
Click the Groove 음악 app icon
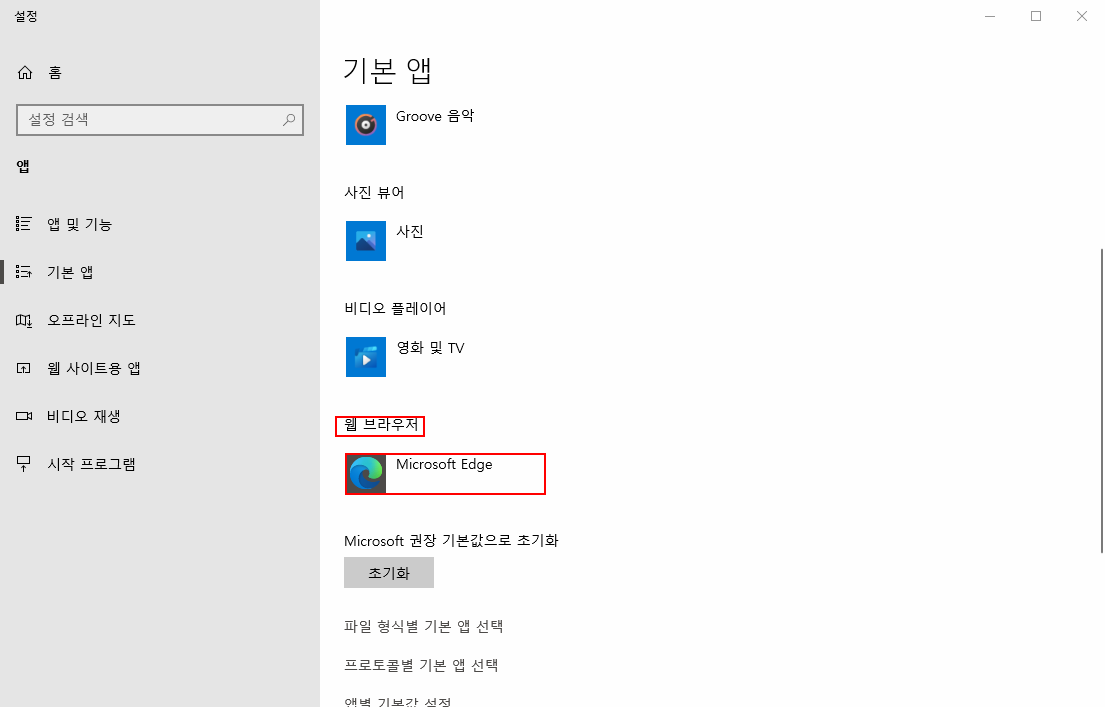(366, 125)
